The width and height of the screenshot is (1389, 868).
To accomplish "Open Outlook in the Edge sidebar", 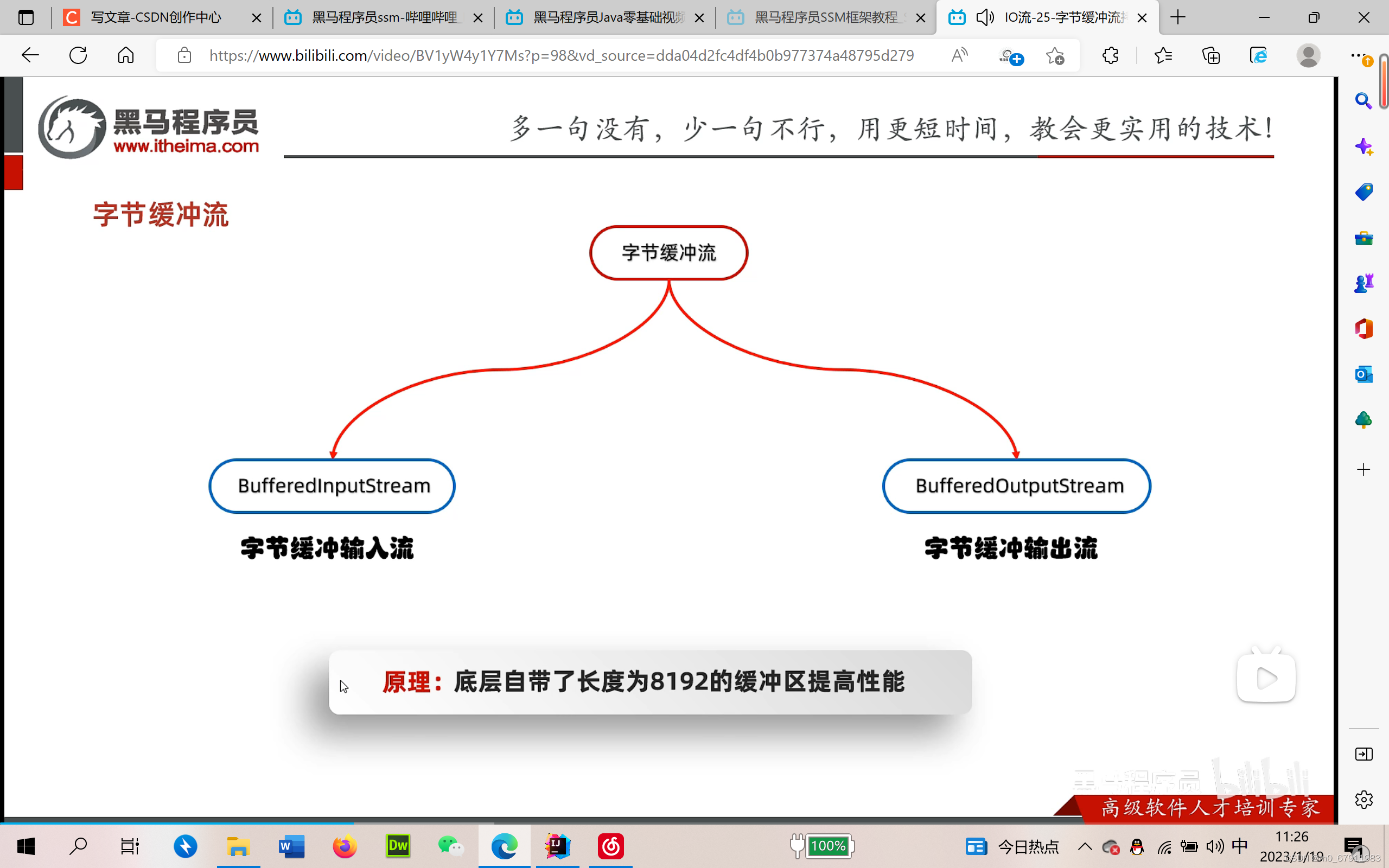I will pos(1363,375).
